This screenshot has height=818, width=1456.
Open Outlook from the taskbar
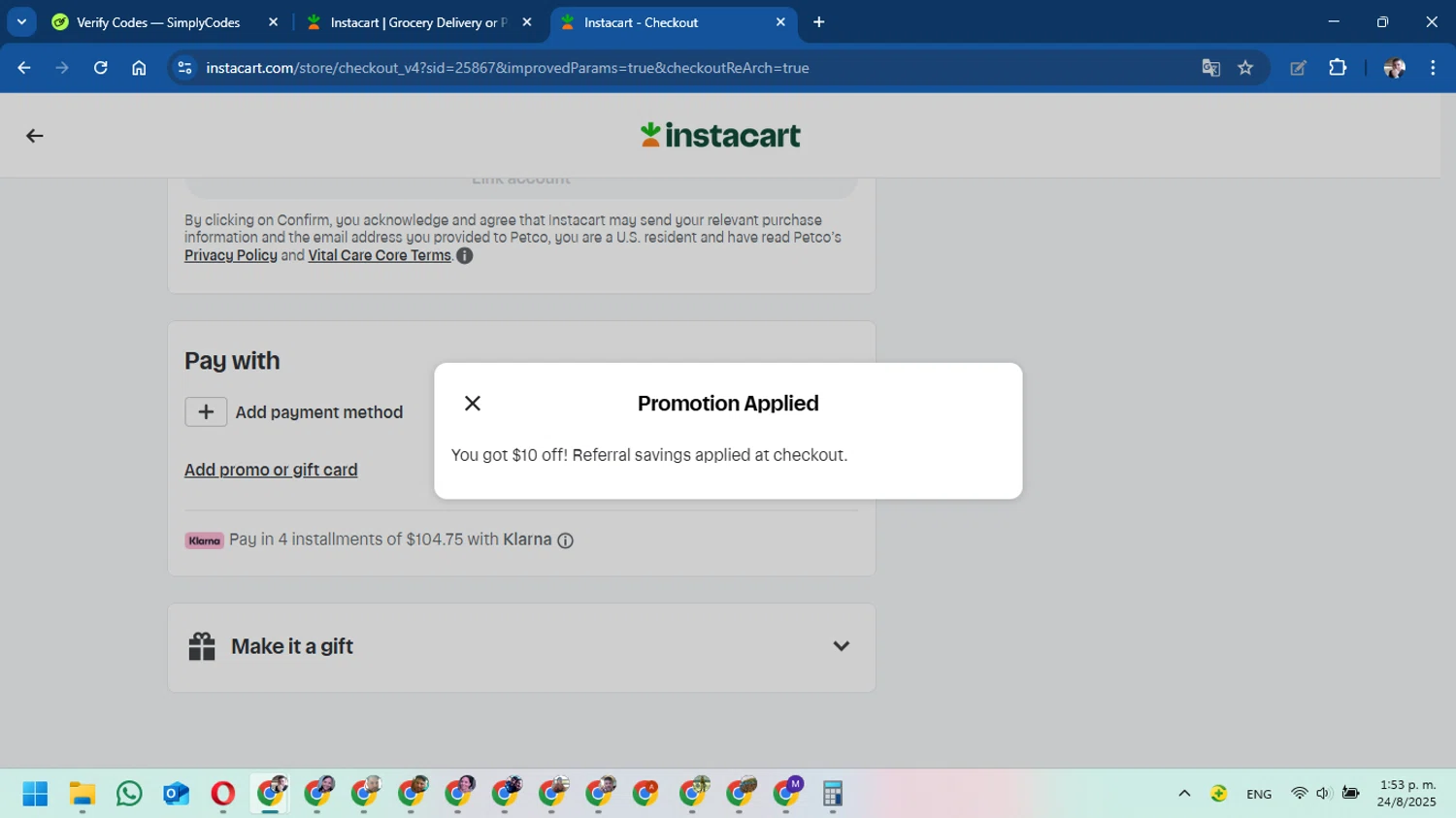[x=176, y=794]
